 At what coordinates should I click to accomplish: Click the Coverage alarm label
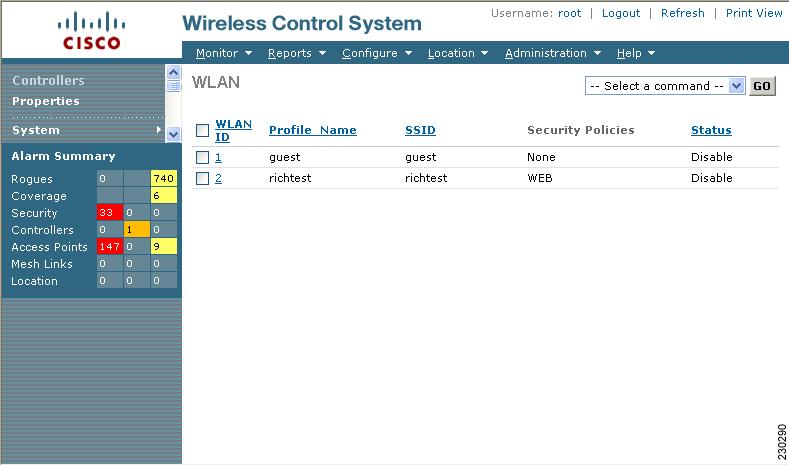39,196
